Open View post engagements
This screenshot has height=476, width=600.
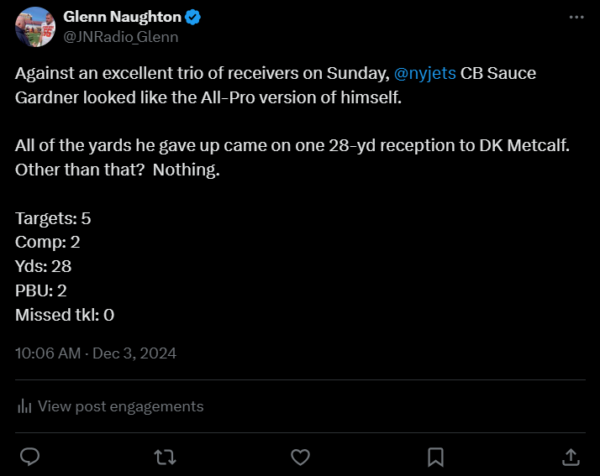click(x=120, y=406)
